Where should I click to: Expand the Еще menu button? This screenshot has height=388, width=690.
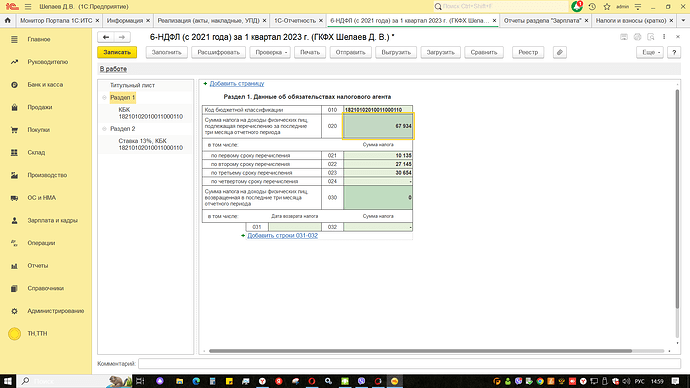coord(650,52)
